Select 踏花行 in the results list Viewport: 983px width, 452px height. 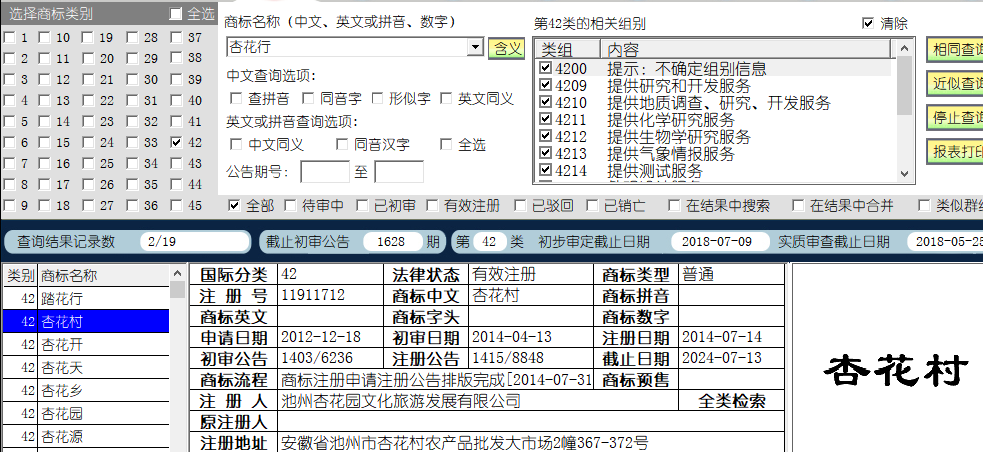point(62,298)
